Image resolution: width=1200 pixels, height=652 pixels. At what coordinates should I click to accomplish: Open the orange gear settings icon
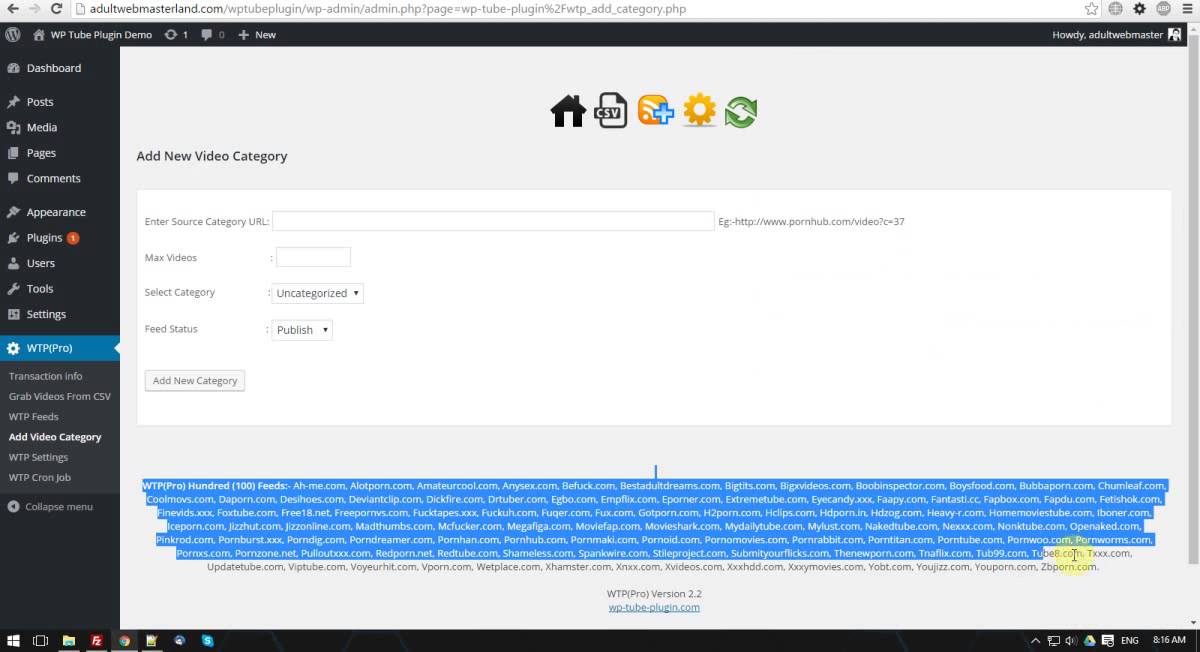pos(699,110)
